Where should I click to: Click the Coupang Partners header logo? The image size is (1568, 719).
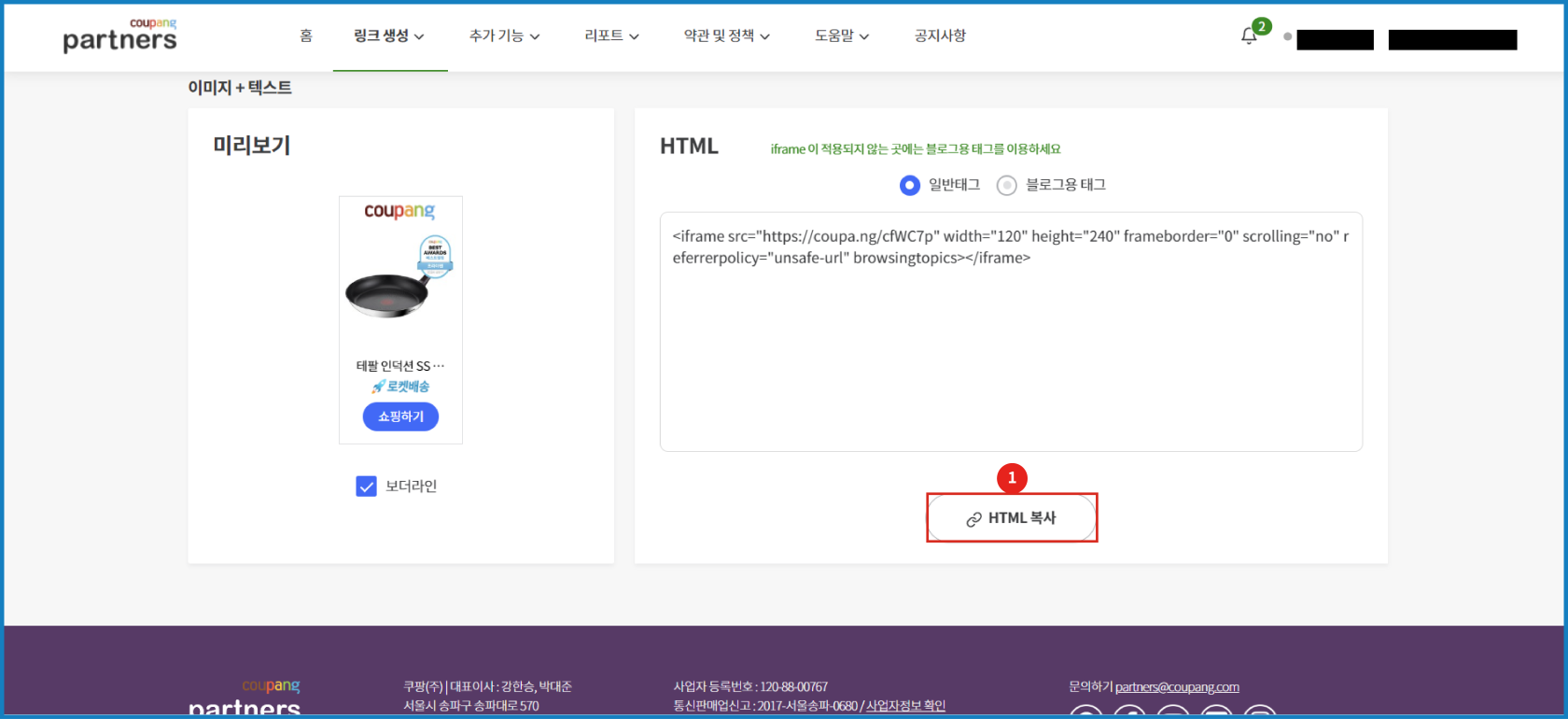pos(119,35)
